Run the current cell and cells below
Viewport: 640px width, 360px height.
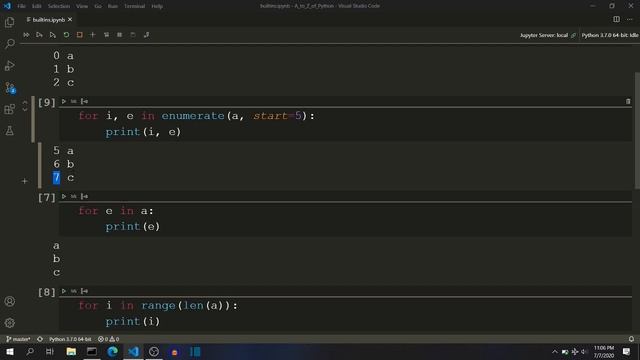(x=53, y=35)
